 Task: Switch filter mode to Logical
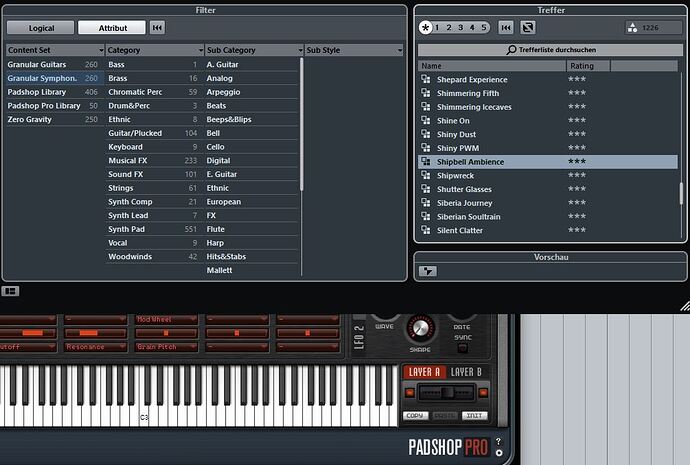click(x=41, y=28)
